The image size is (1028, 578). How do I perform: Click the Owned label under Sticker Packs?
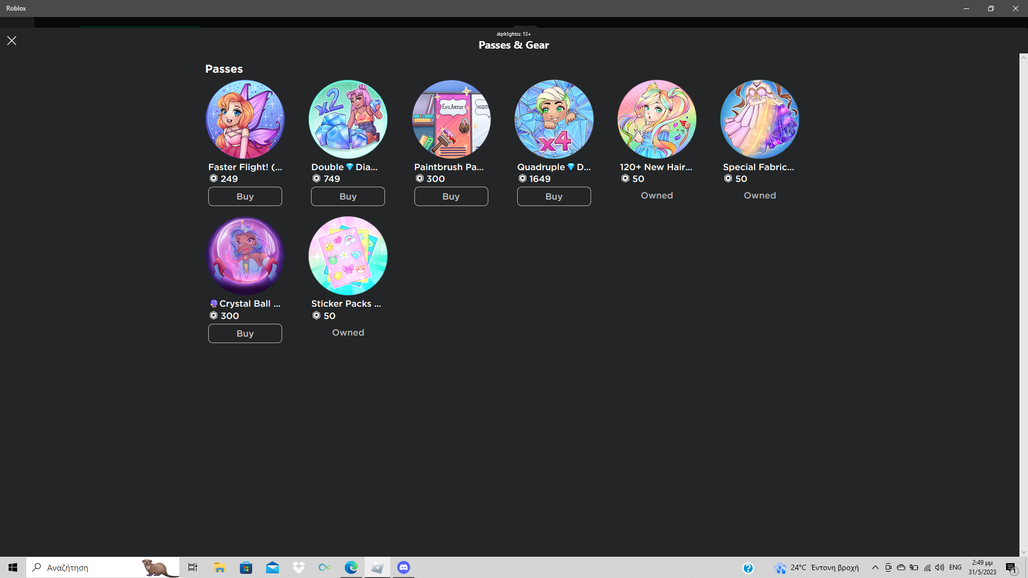[348, 332]
